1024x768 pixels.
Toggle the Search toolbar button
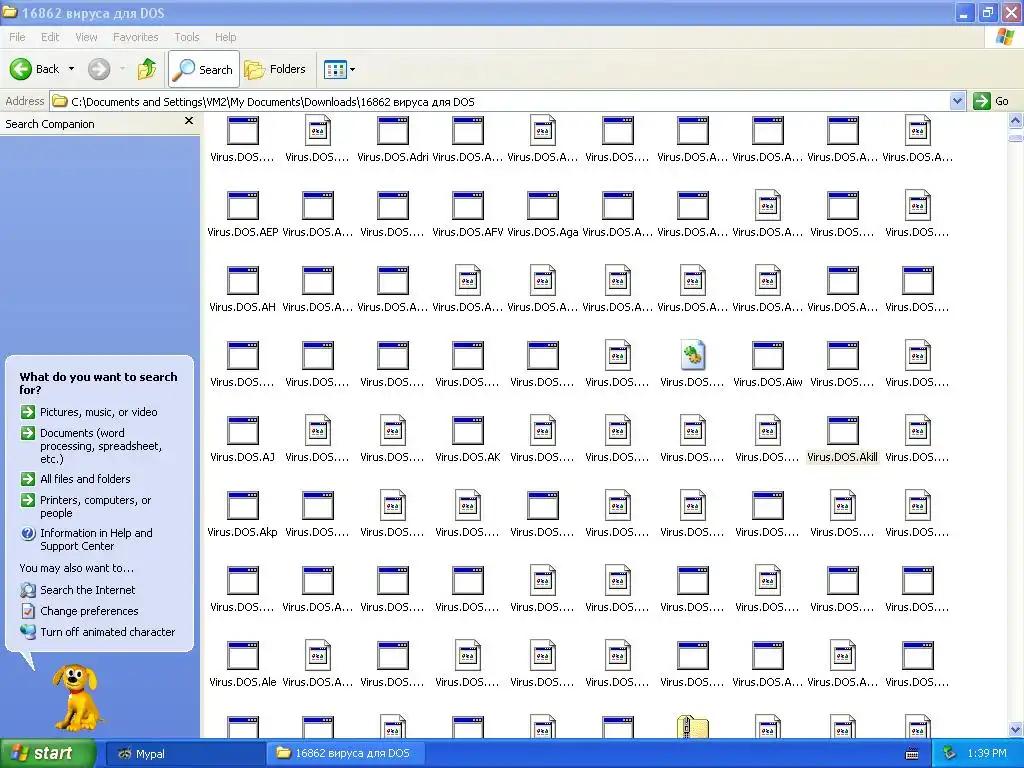pyautogui.click(x=204, y=69)
